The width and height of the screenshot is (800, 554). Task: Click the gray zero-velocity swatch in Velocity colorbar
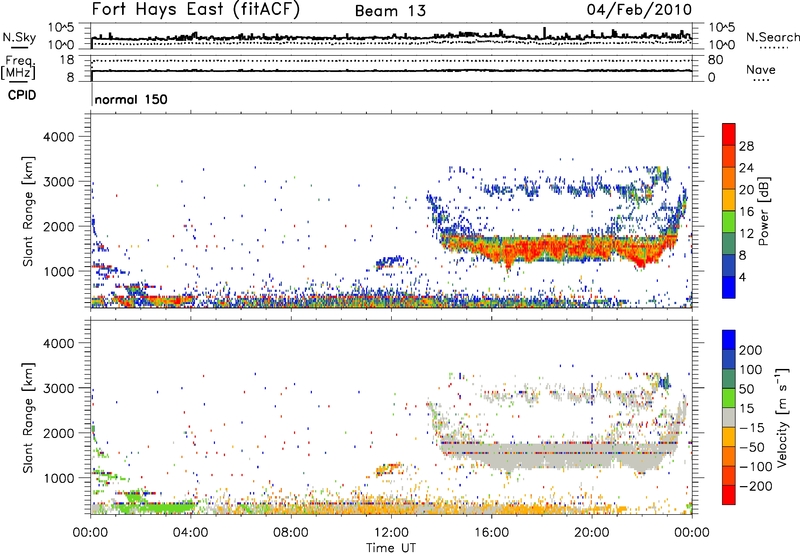[x=729, y=417]
